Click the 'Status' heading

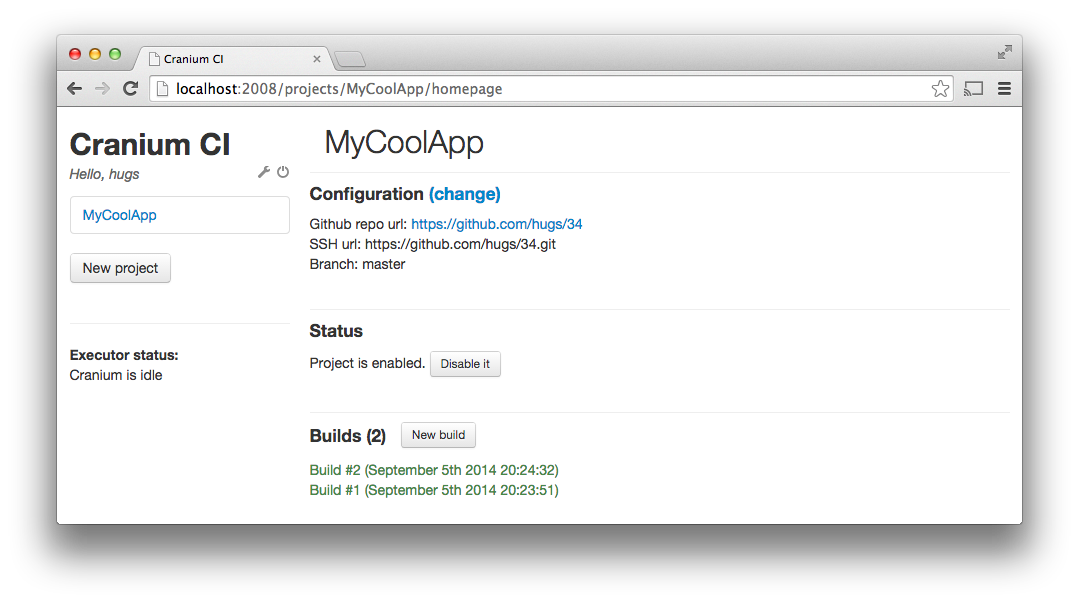[x=336, y=331]
